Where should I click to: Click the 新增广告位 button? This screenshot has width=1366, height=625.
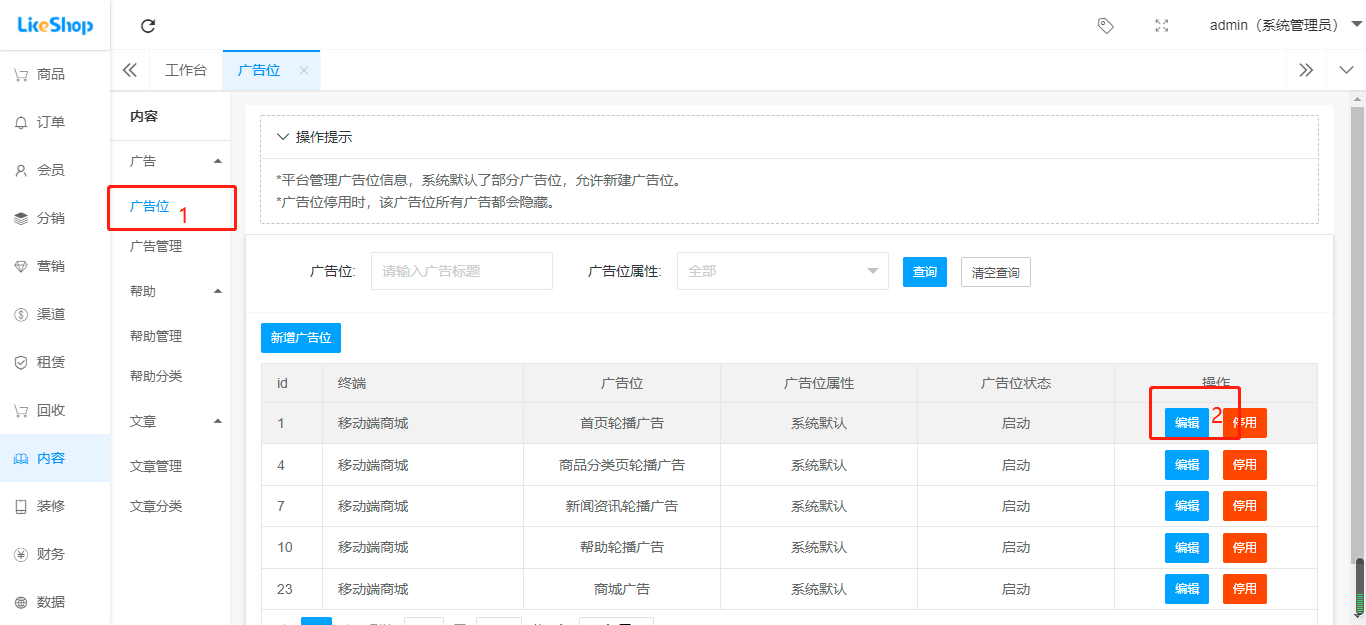(x=301, y=338)
